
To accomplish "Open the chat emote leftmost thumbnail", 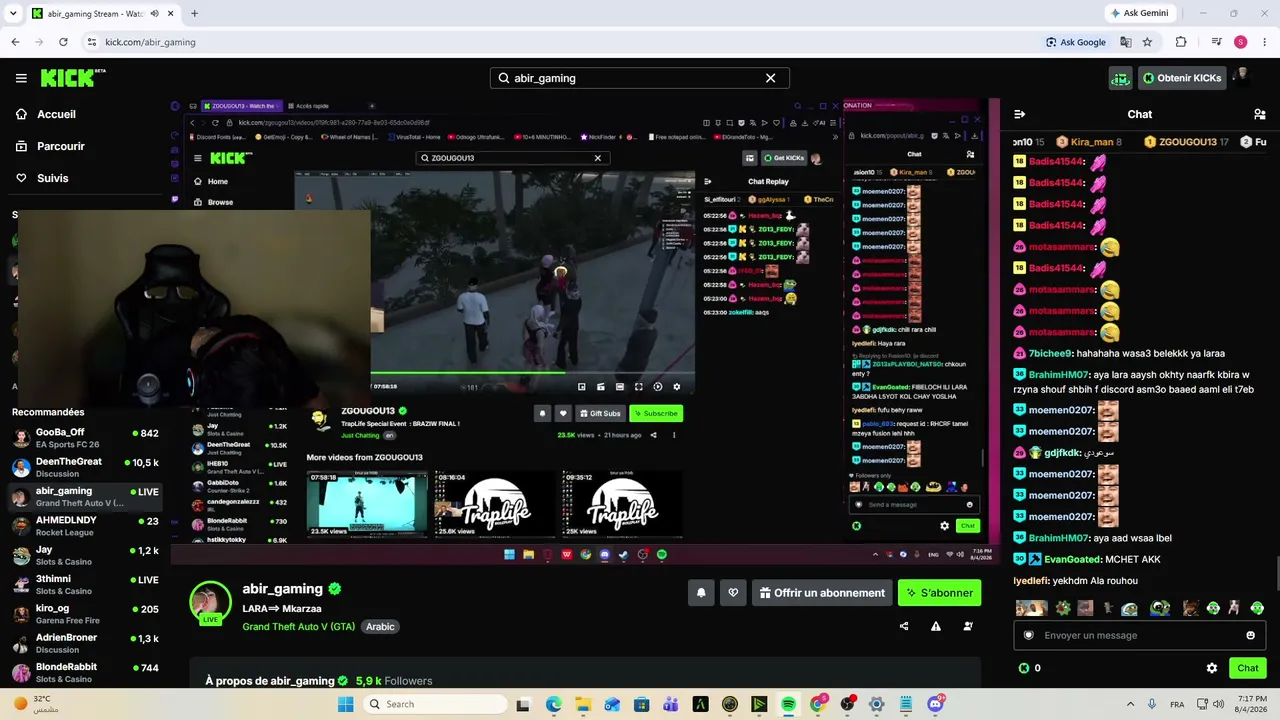I will (x=1031, y=608).
